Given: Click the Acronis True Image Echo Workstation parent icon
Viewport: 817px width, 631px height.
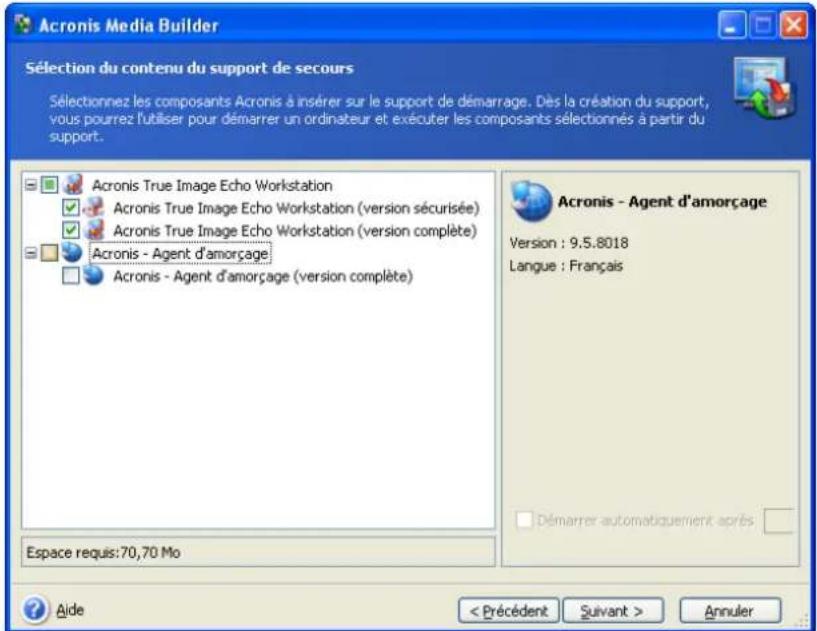Looking at the screenshot, I should (x=73, y=185).
